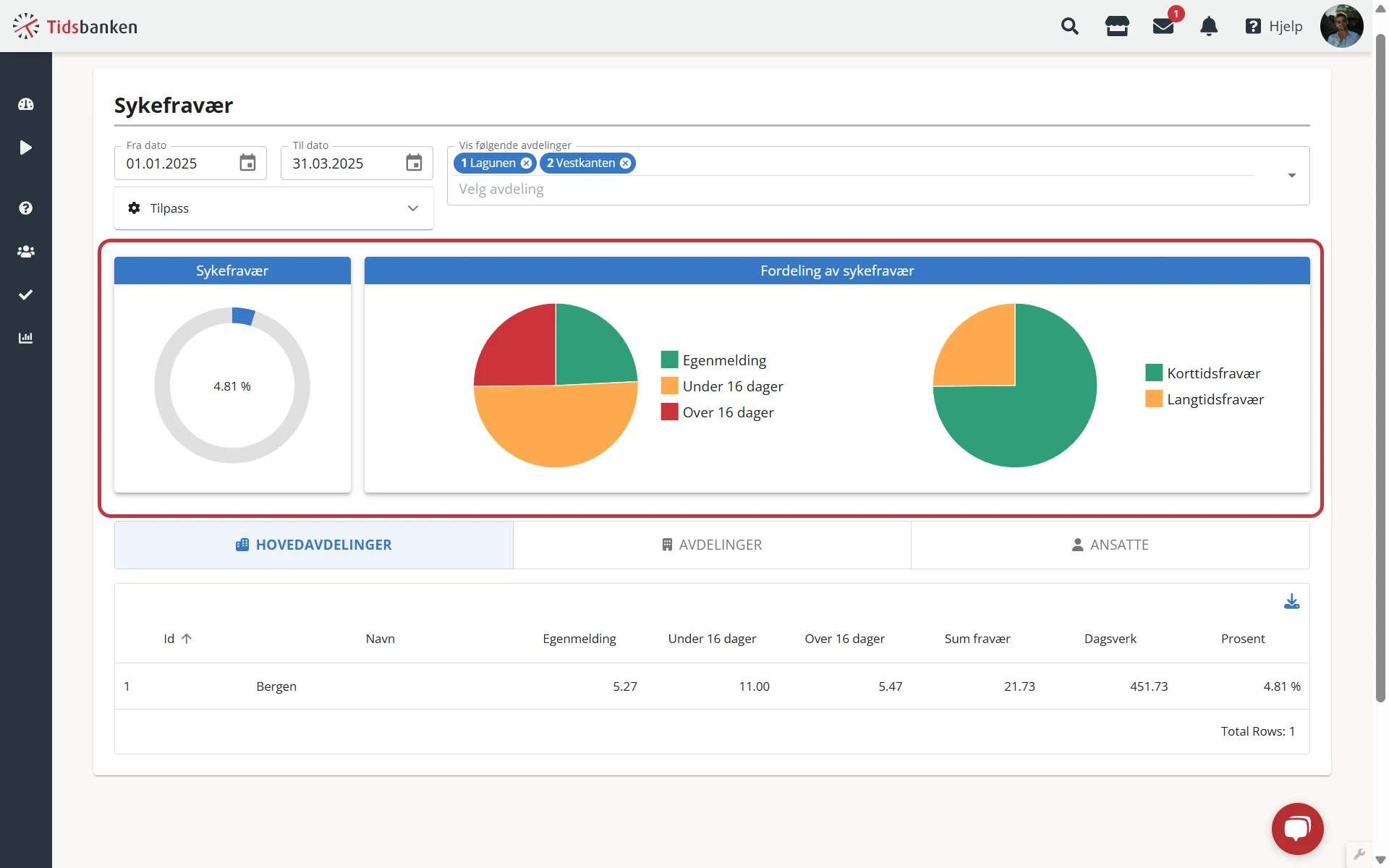Sort by Under 16 dager column
This screenshot has height=868, width=1389.
(712, 639)
